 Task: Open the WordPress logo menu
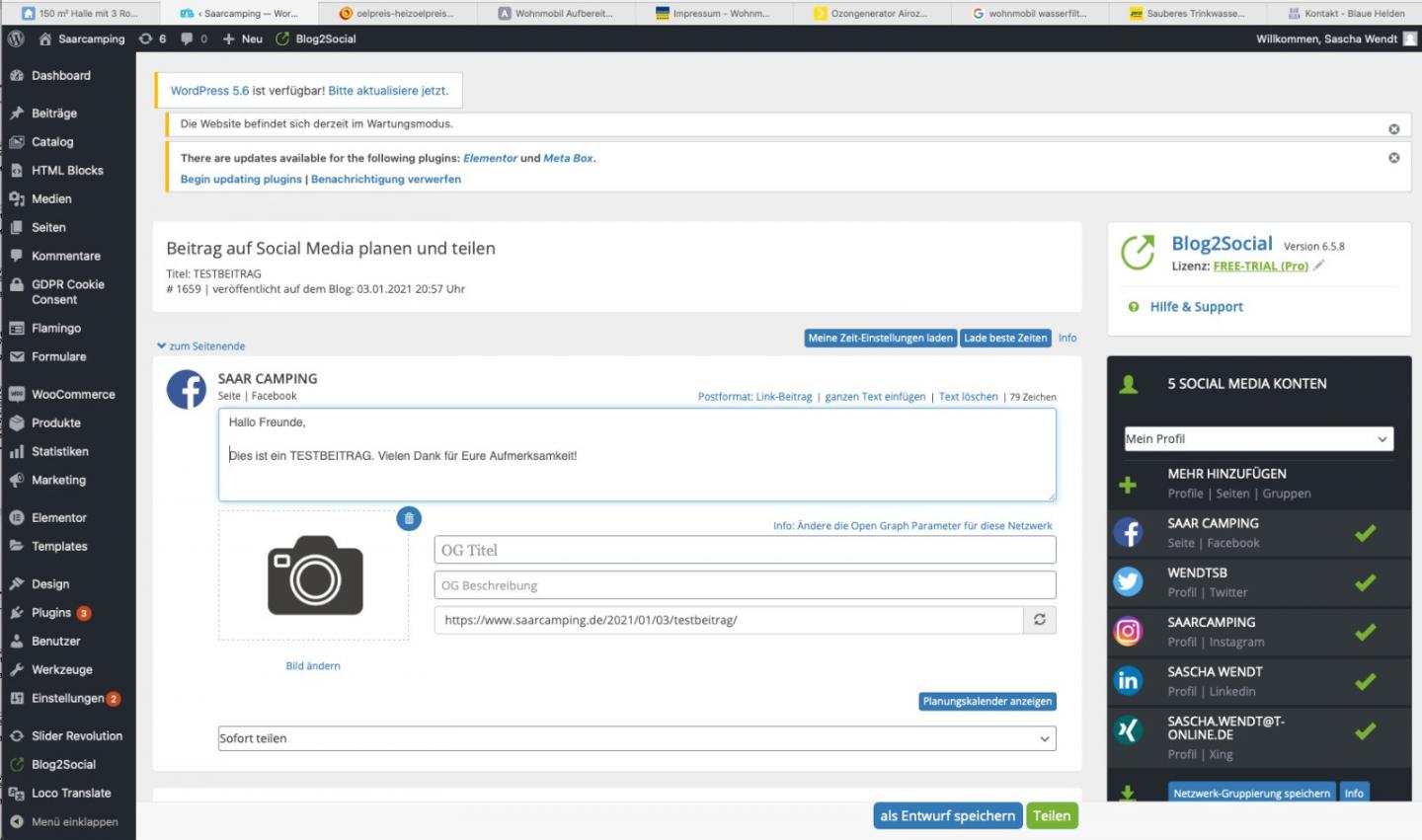pyautogui.click(x=16, y=38)
